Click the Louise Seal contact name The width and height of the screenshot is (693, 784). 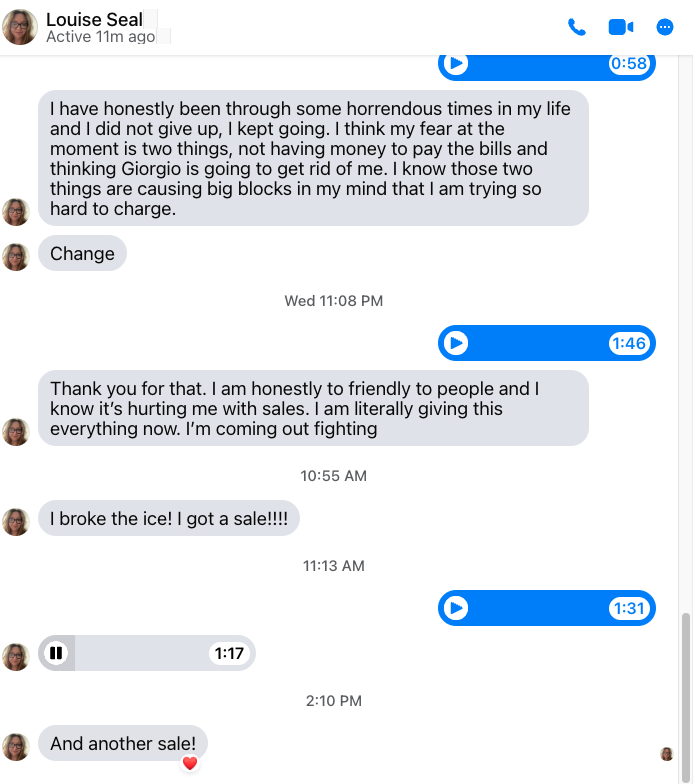tap(94, 20)
